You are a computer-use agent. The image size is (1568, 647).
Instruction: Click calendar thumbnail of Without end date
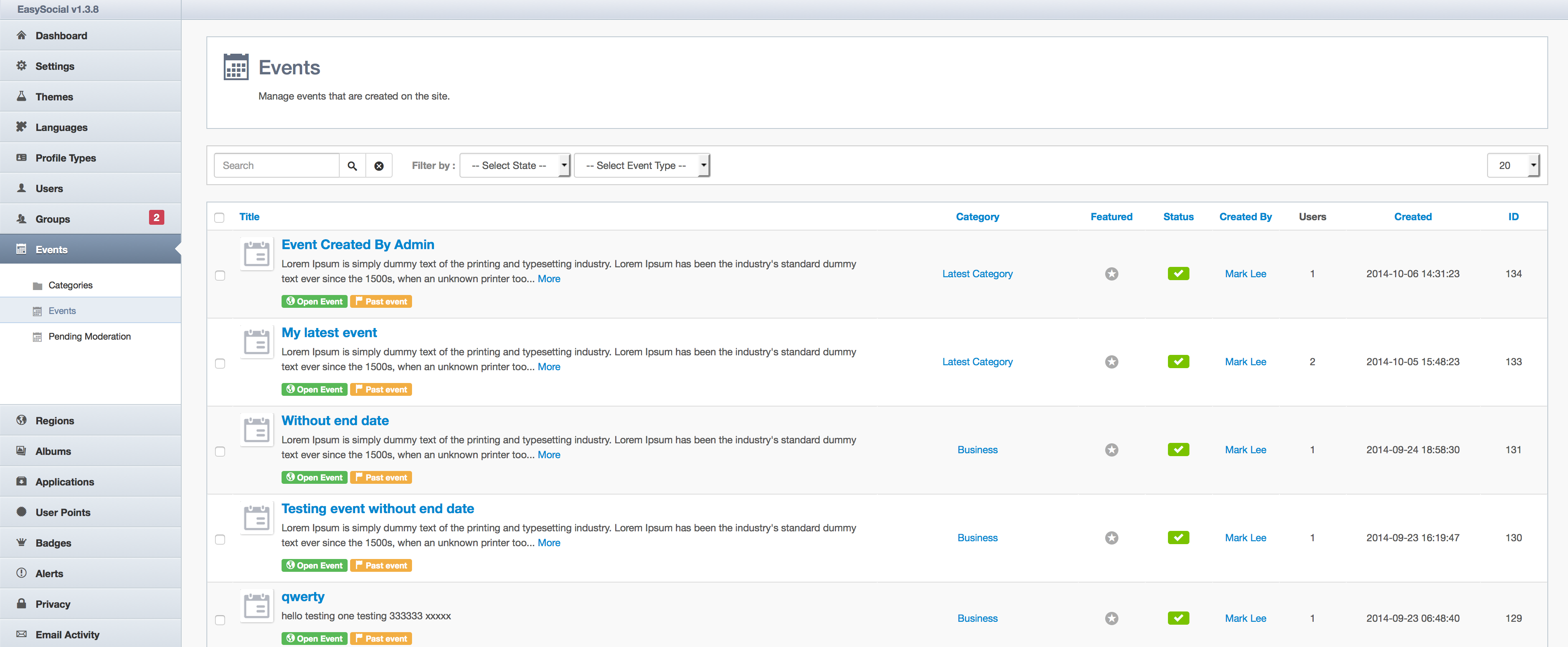click(256, 430)
